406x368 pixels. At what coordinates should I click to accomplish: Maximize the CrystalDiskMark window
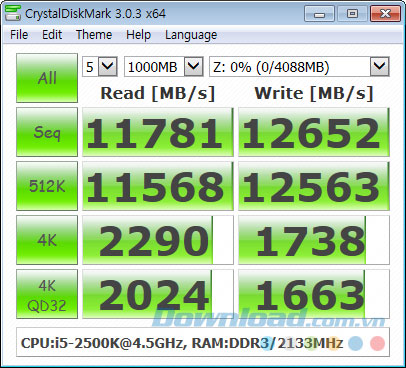(x=352, y=14)
